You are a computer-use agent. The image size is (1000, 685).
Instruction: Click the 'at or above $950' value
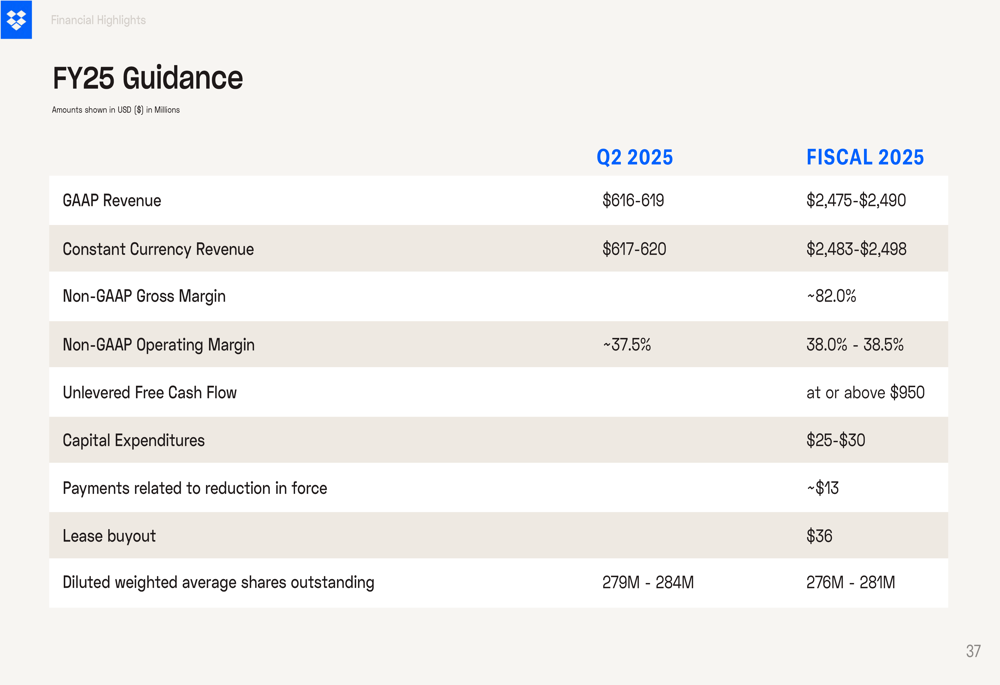(x=865, y=392)
